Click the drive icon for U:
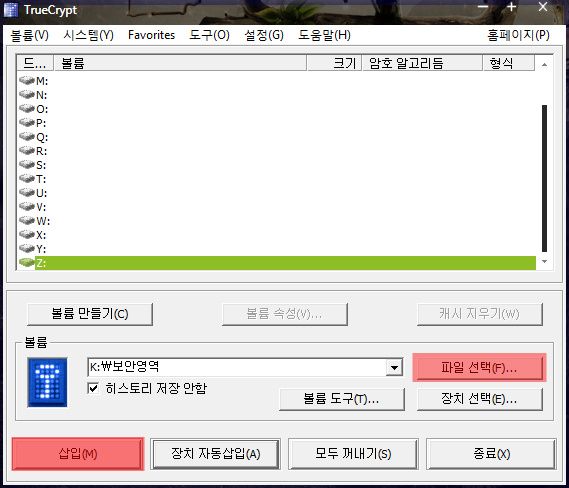Image resolution: width=569 pixels, height=488 pixels. (27, 192)
